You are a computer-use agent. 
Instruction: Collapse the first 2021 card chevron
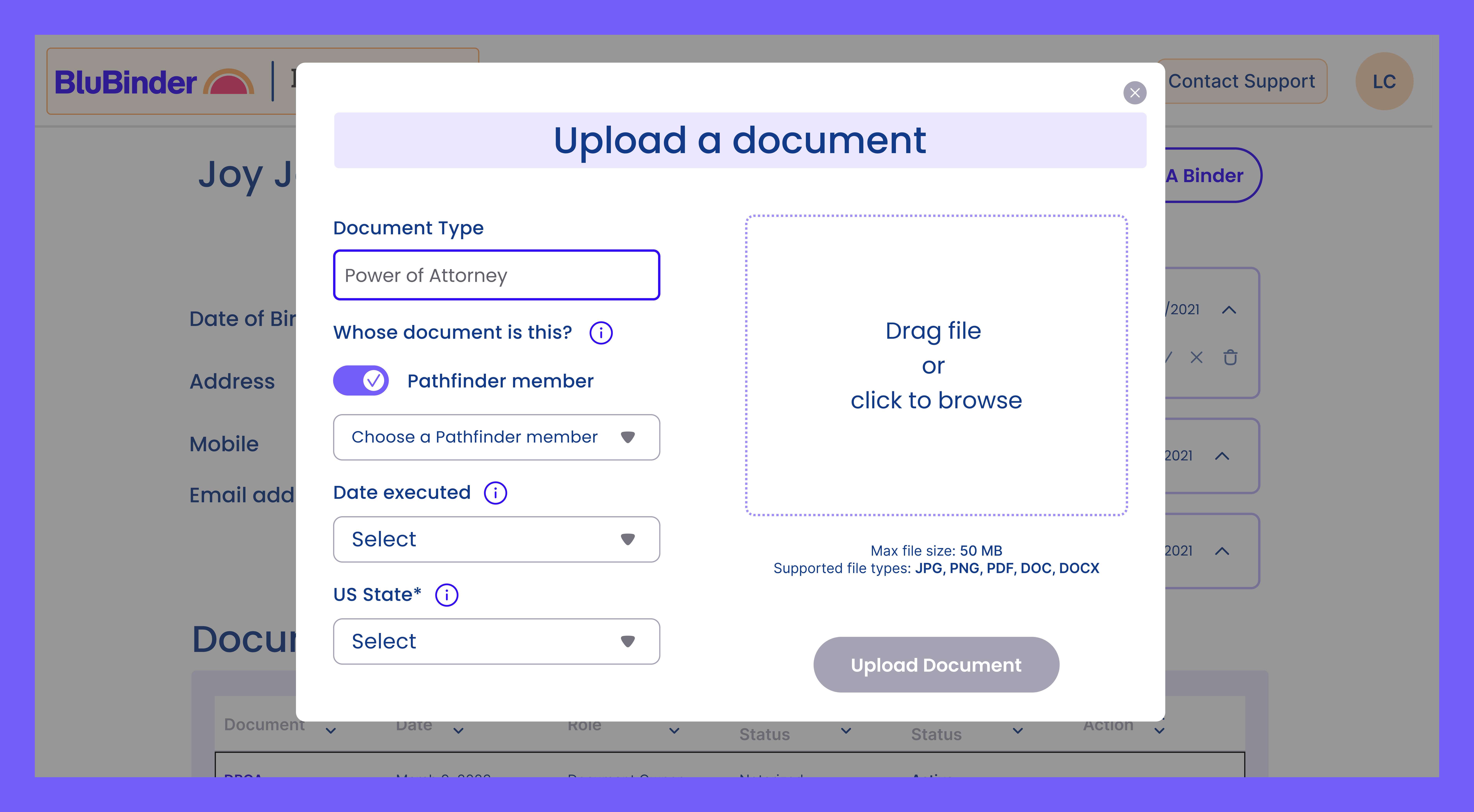click(x=1229, y=310)
